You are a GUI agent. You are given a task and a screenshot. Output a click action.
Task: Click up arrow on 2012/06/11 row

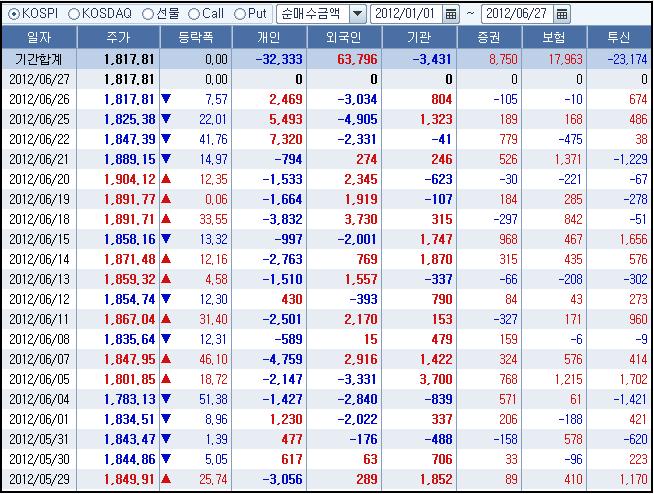click(166, 319)
